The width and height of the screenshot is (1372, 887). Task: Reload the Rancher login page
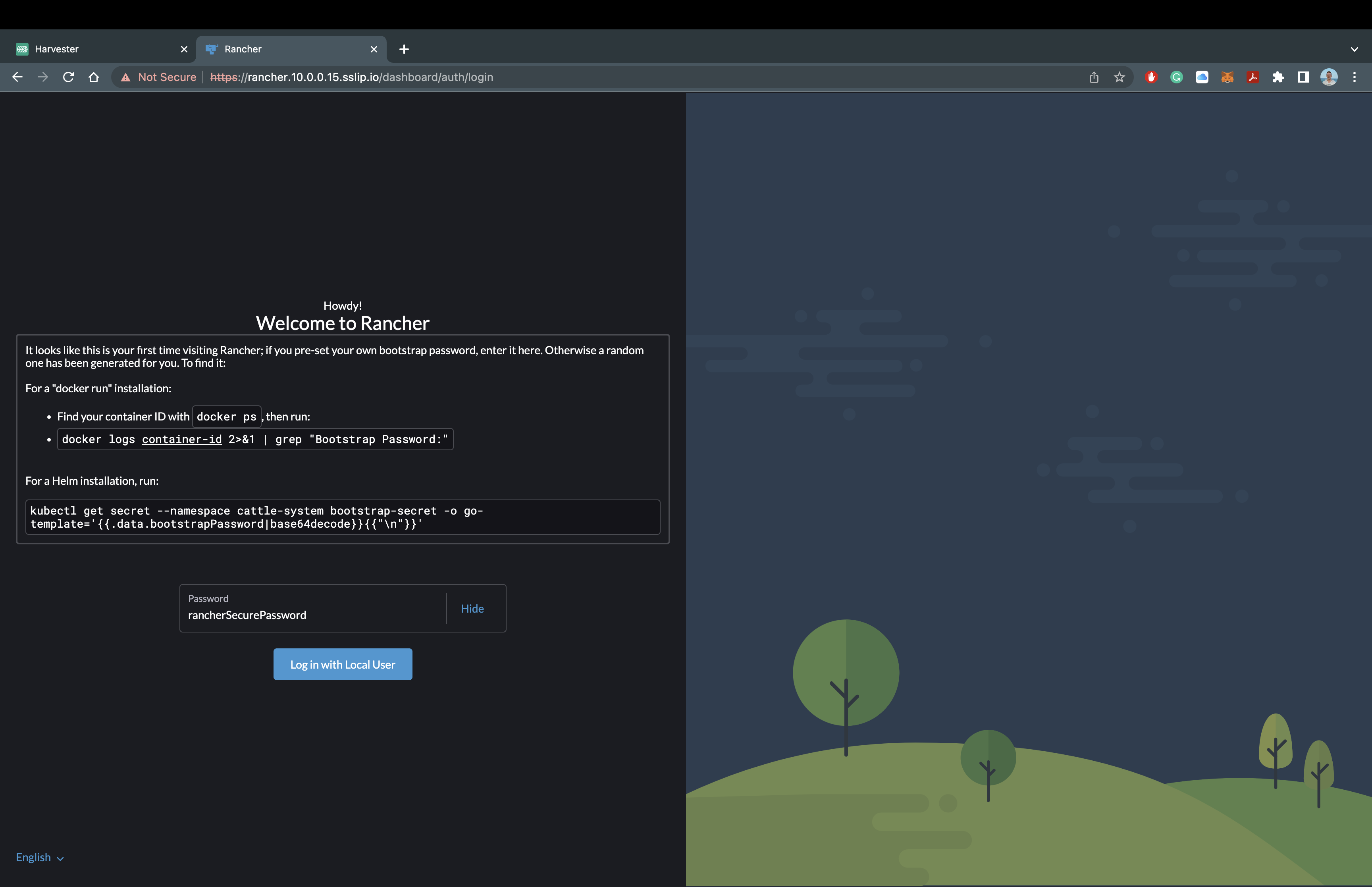(68, 77)
